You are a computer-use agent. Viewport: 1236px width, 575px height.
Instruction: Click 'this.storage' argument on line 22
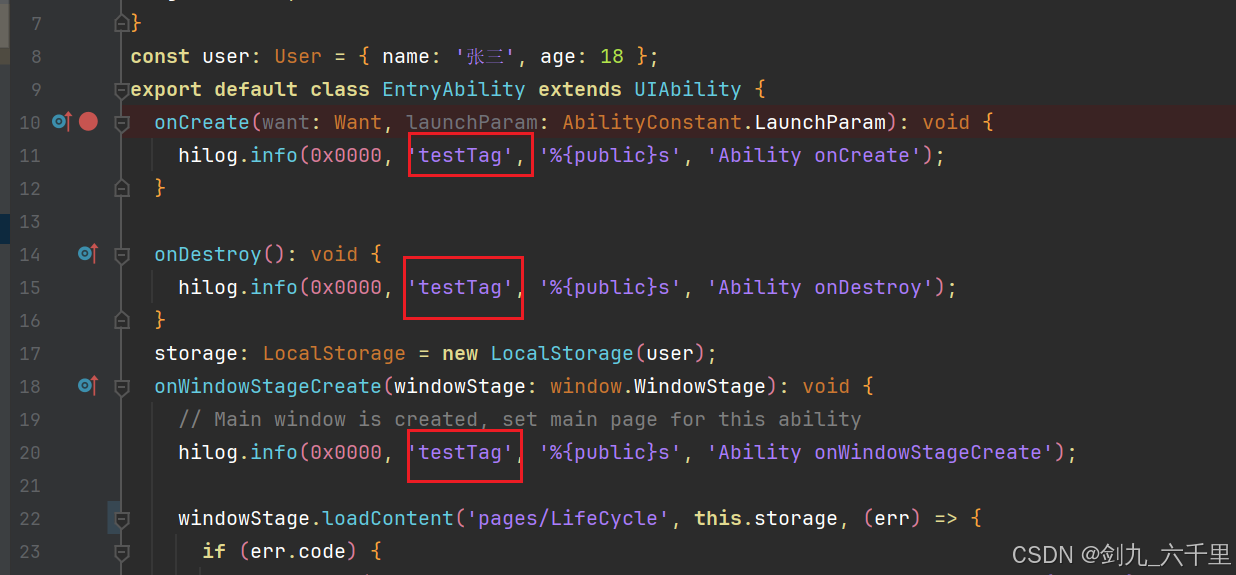click(766, 518)
